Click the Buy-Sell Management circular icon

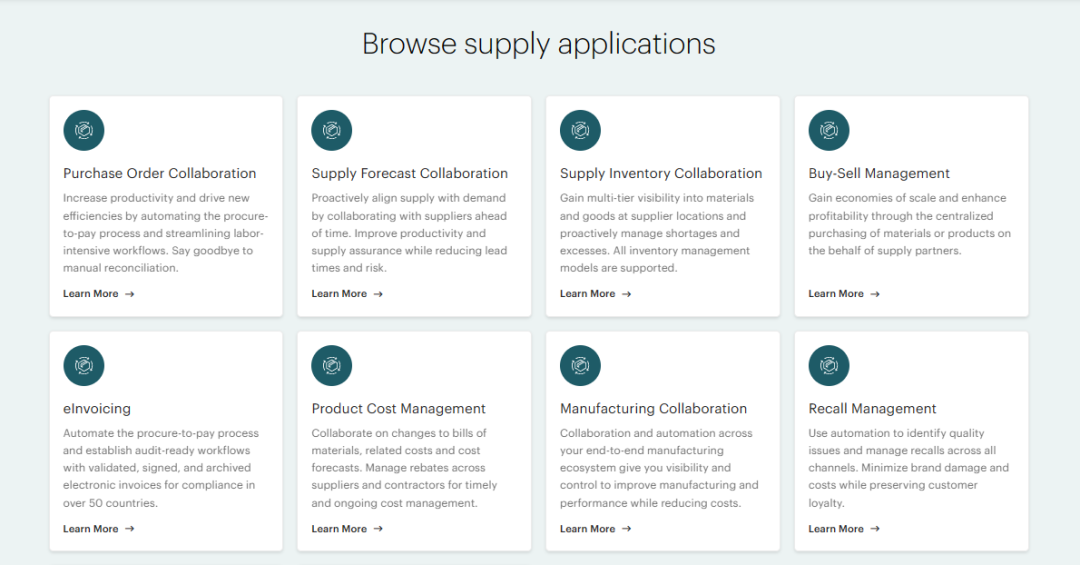click(x=829, y=130)
